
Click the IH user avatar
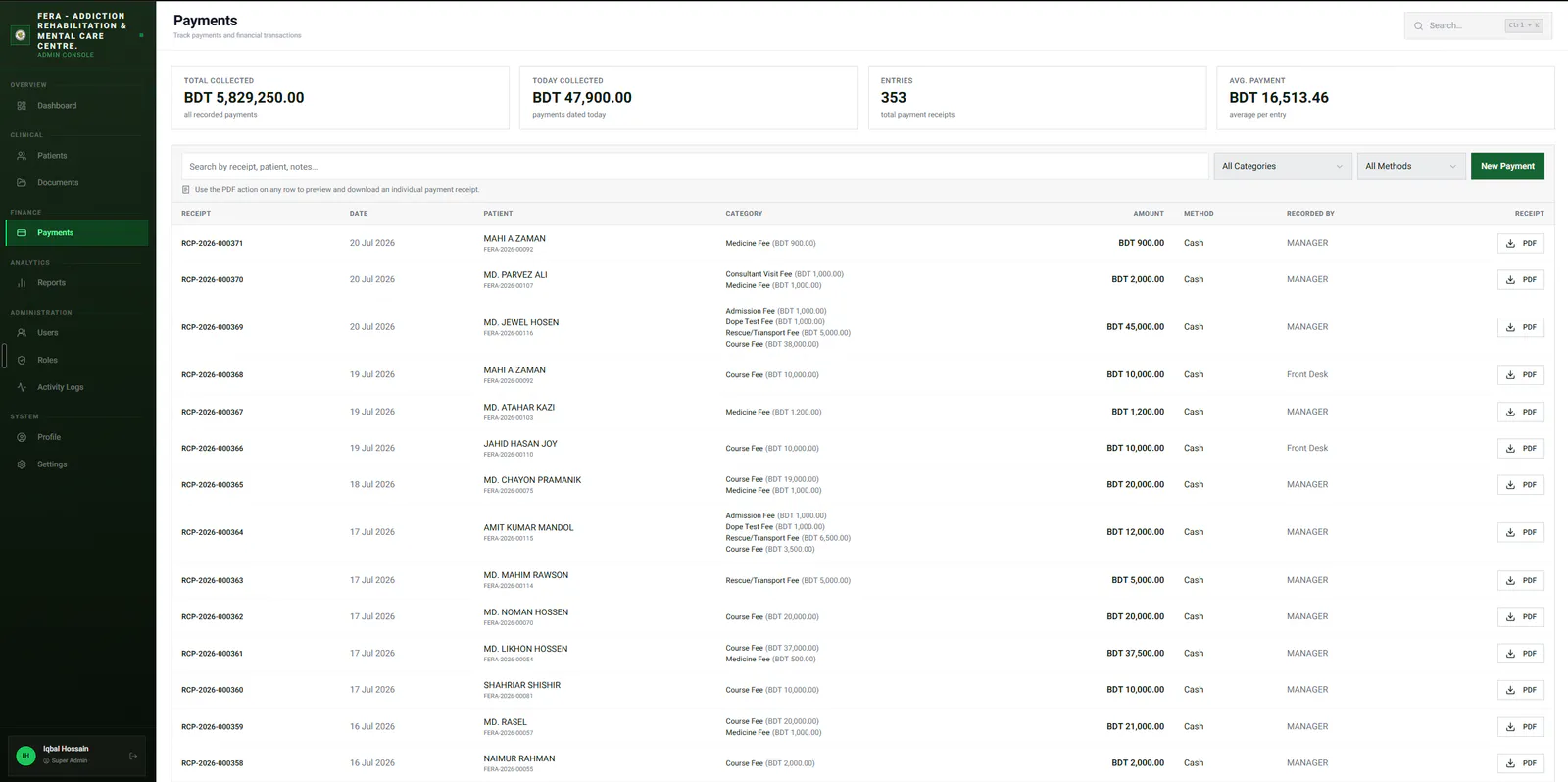25,756
